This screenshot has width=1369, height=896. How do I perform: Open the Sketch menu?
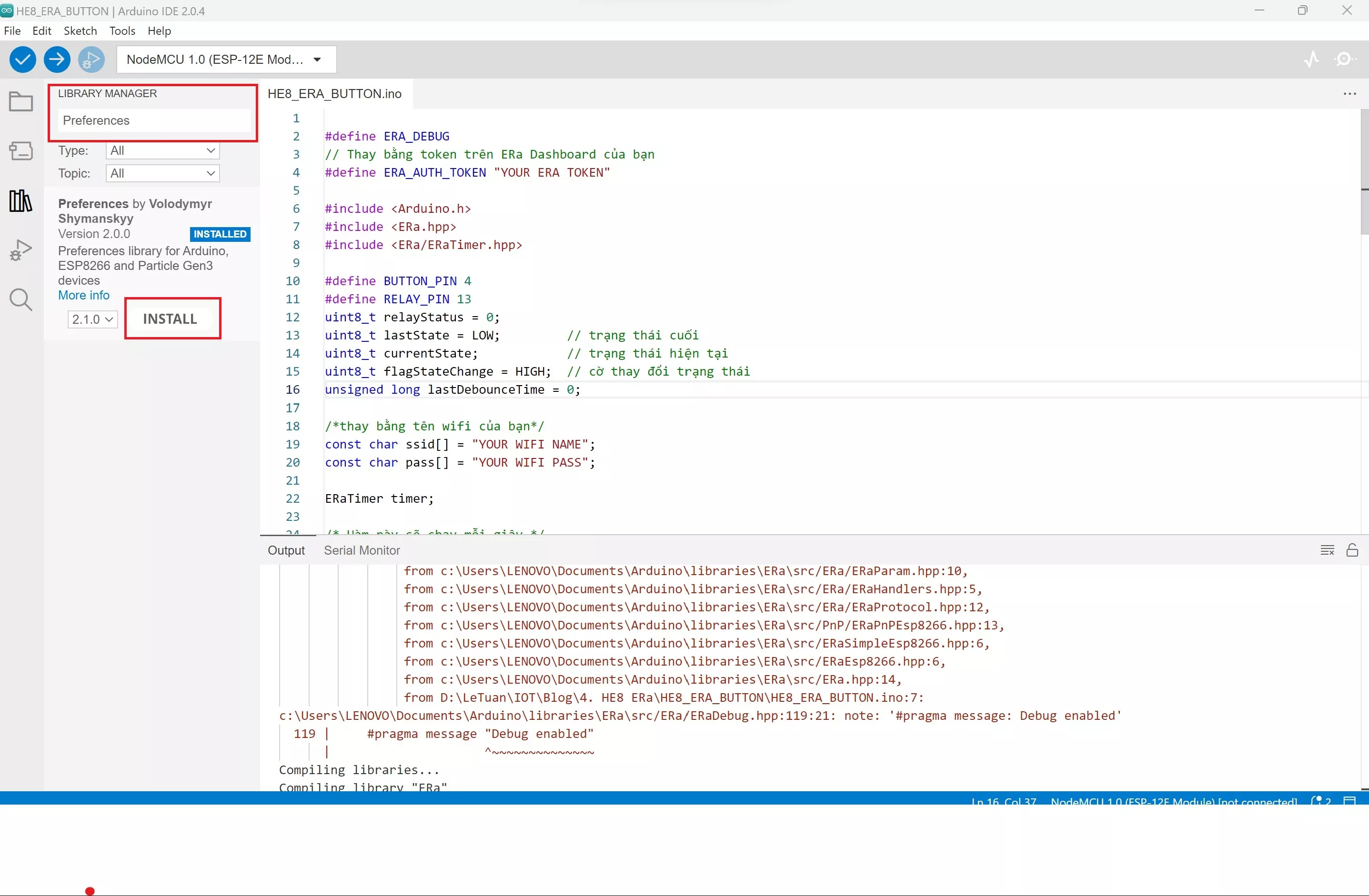click(80, 30)
